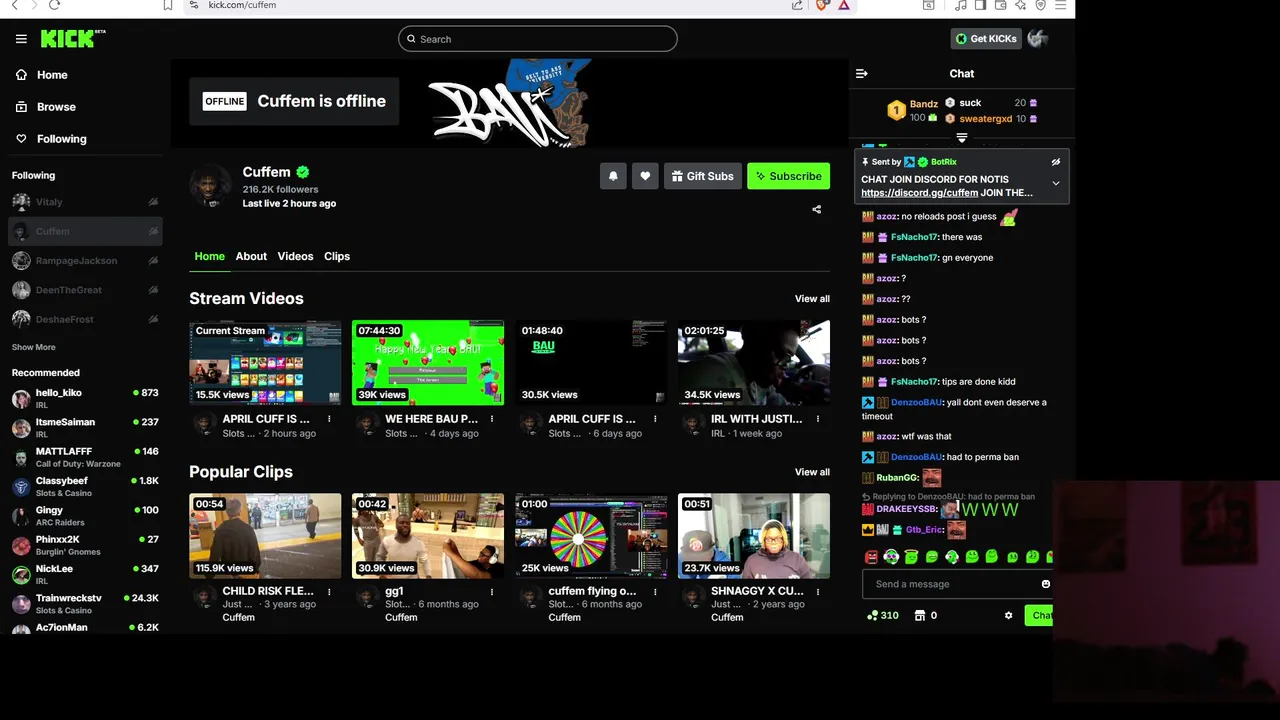1280x720 pixels.
Task: Open the browser main menu icon
Action: (x=1060, y=5)
